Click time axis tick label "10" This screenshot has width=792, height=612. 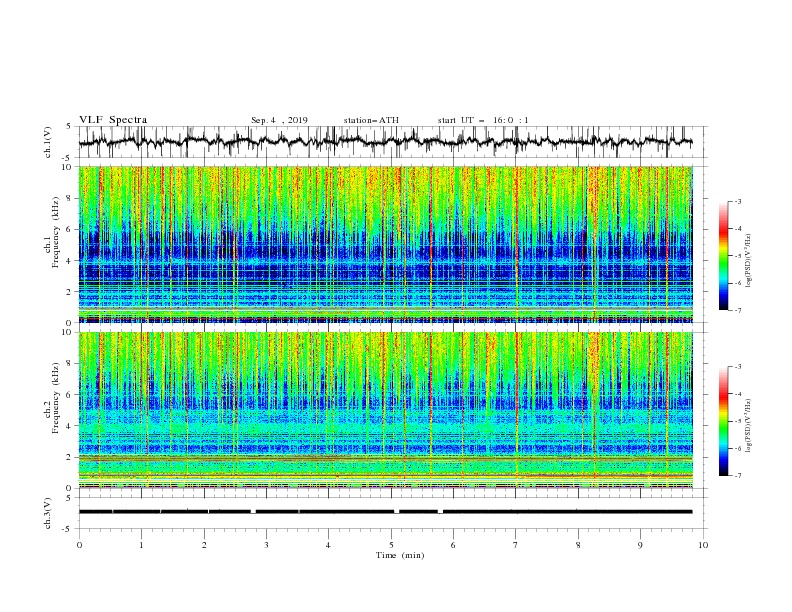(703, 545)
